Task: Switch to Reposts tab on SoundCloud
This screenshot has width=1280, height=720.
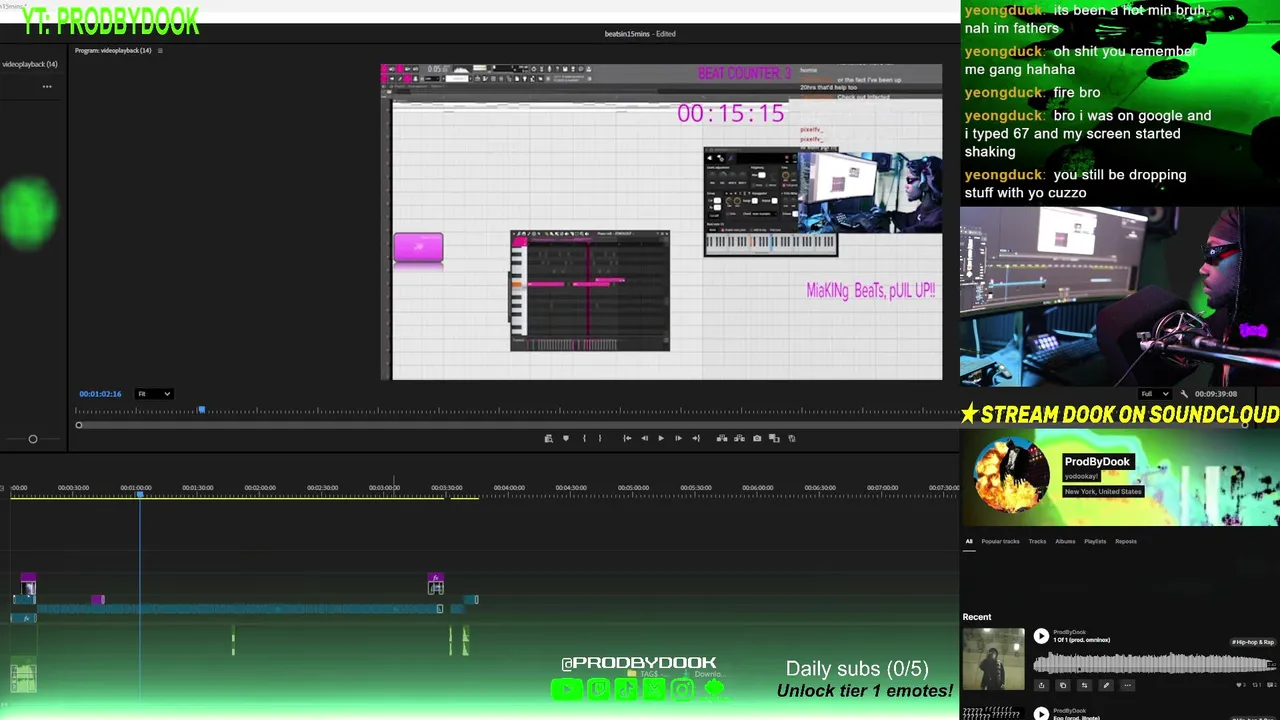Action: (1126, 541)
